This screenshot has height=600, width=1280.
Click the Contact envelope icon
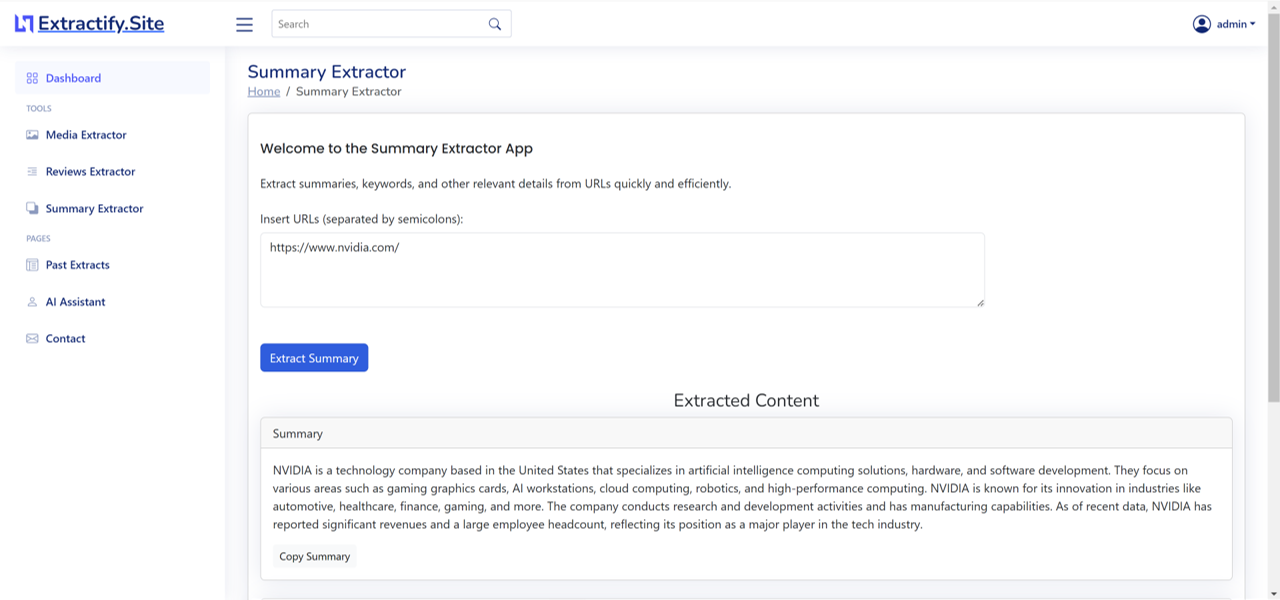point(32,339)
